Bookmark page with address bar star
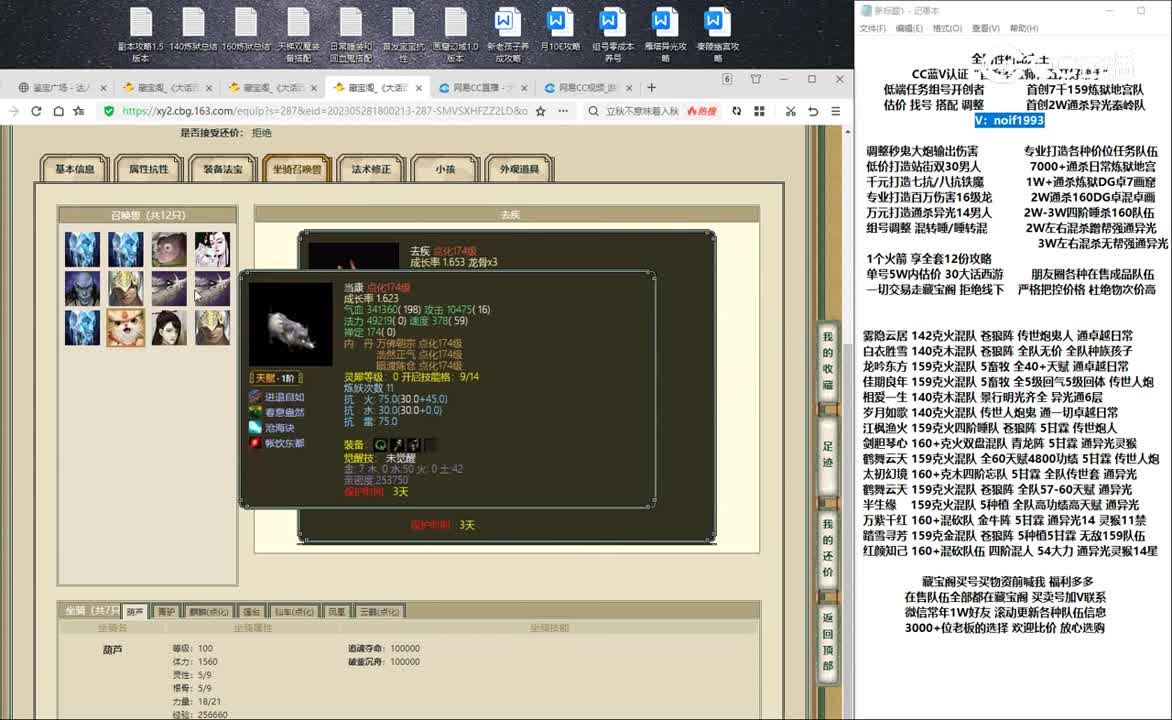Image resolution: width=1172 pixels, height=720 pixels. coord(540,111)
